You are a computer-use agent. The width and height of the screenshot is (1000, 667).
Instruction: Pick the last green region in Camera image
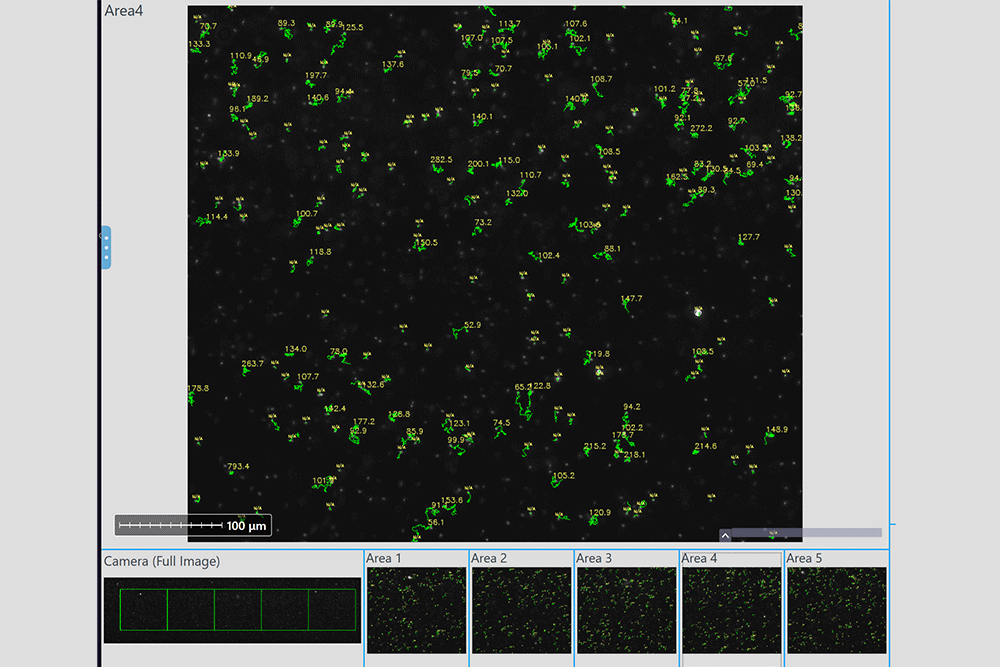coord(332,610)
